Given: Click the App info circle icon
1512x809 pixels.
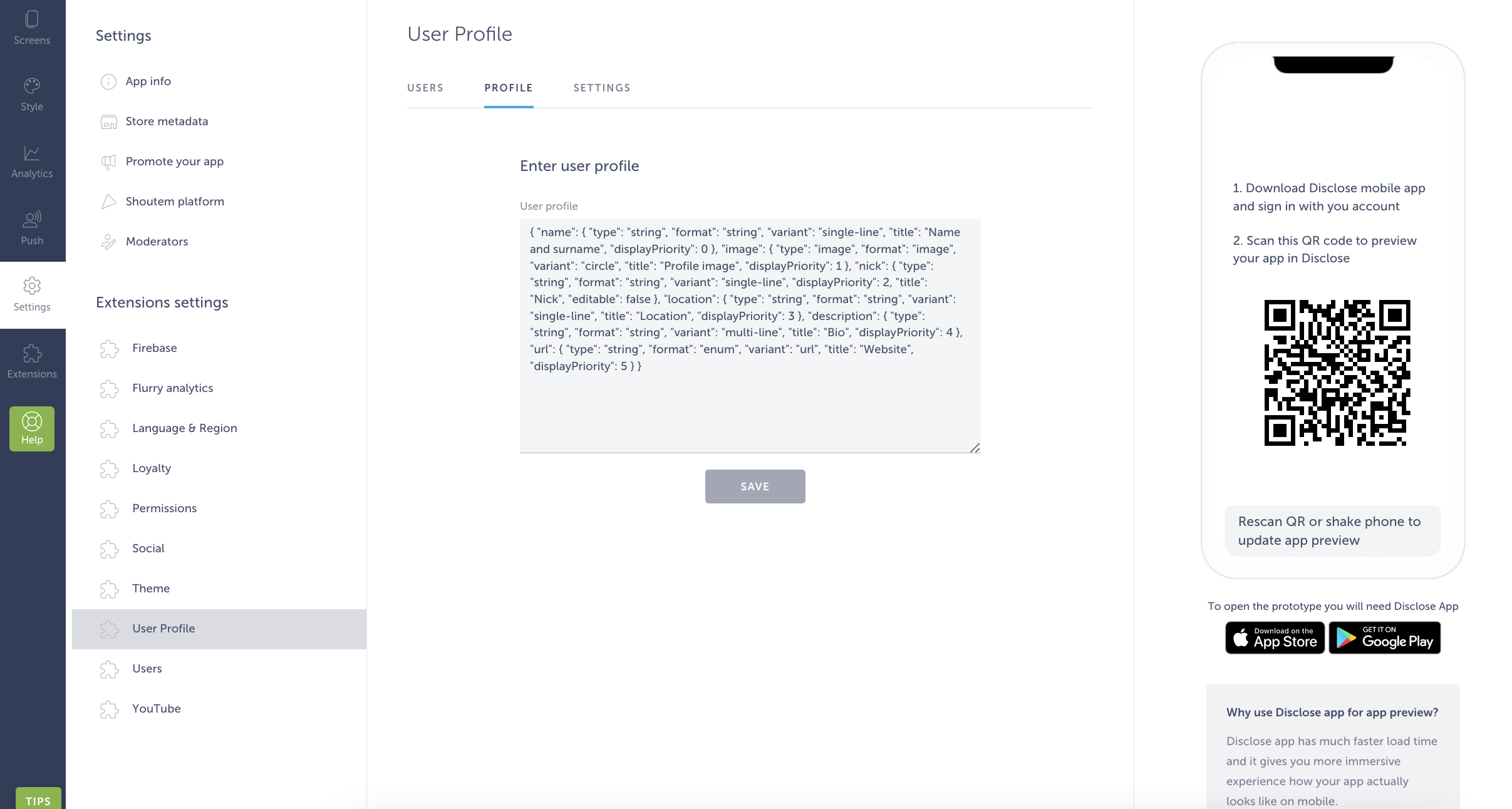Looking at the screenshot, I should pyautogui.click(x=108, y=81).
